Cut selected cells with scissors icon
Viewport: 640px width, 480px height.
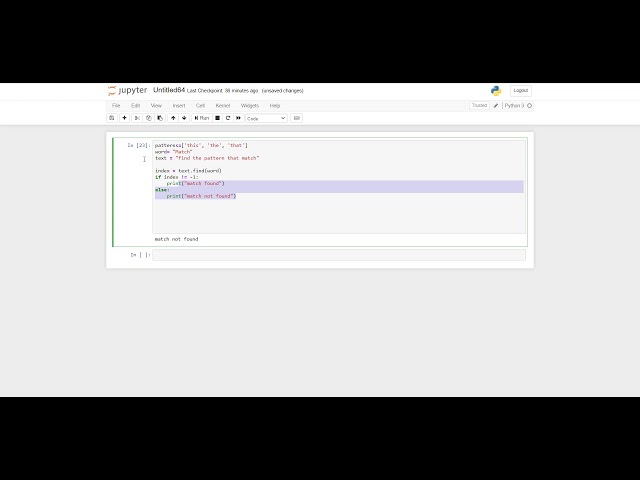(x=137, y=118)
